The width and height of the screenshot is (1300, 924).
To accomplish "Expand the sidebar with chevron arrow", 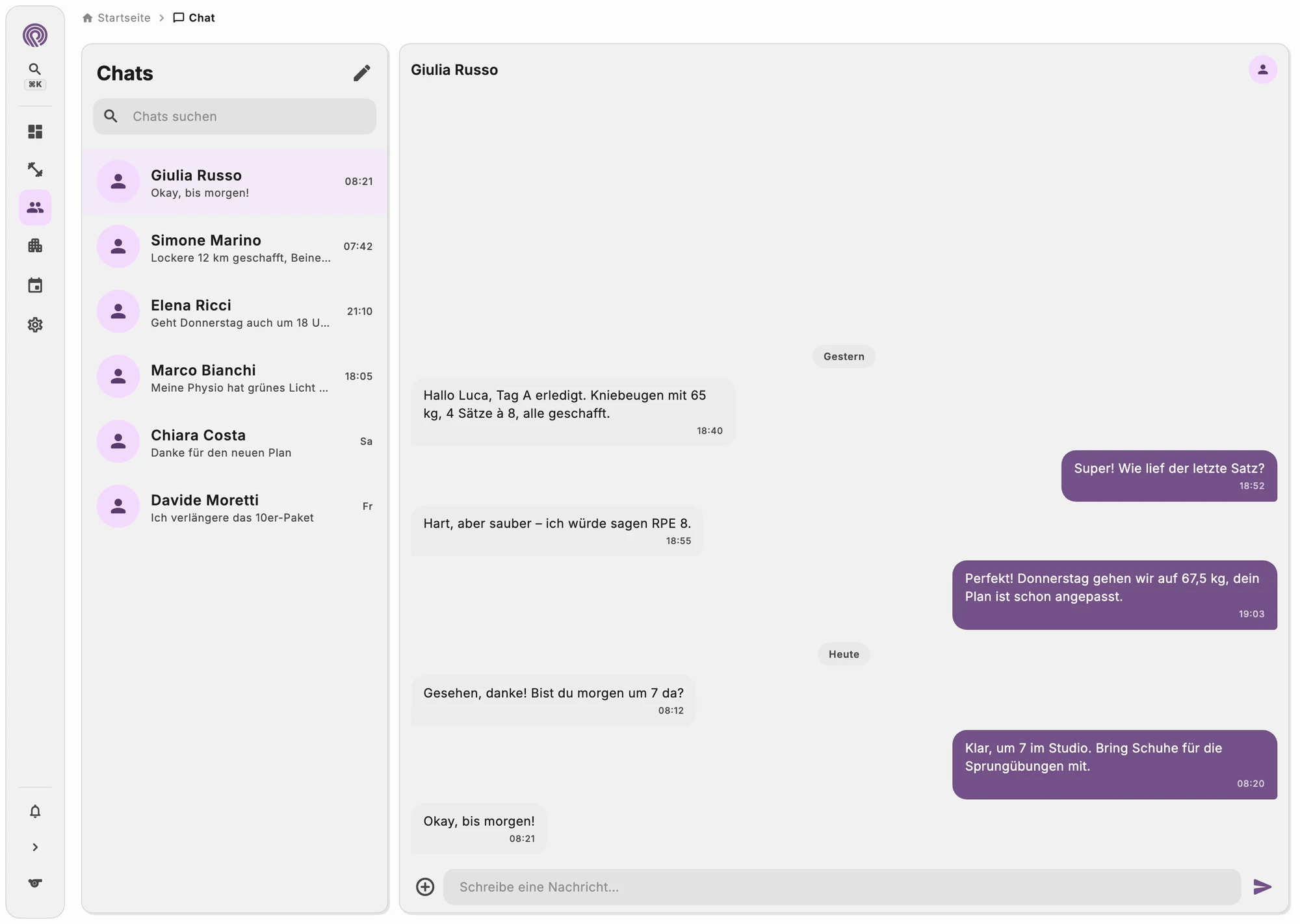I will coord(35,847).
